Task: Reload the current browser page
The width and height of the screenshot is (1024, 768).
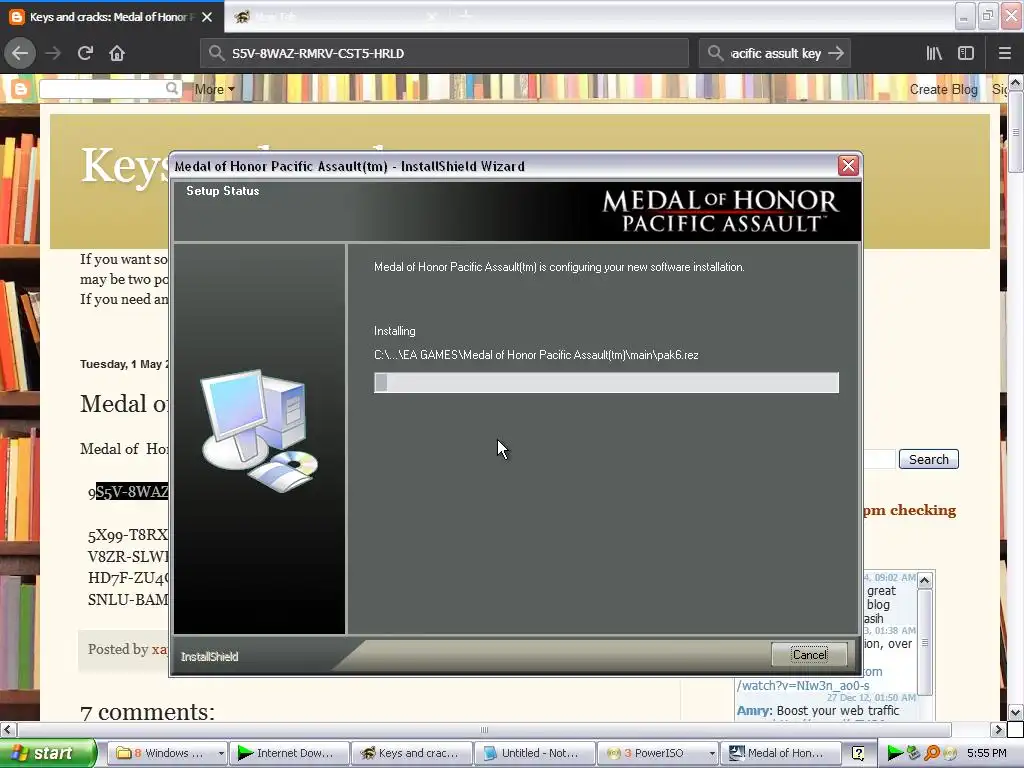Action: [x=85, y=53]
